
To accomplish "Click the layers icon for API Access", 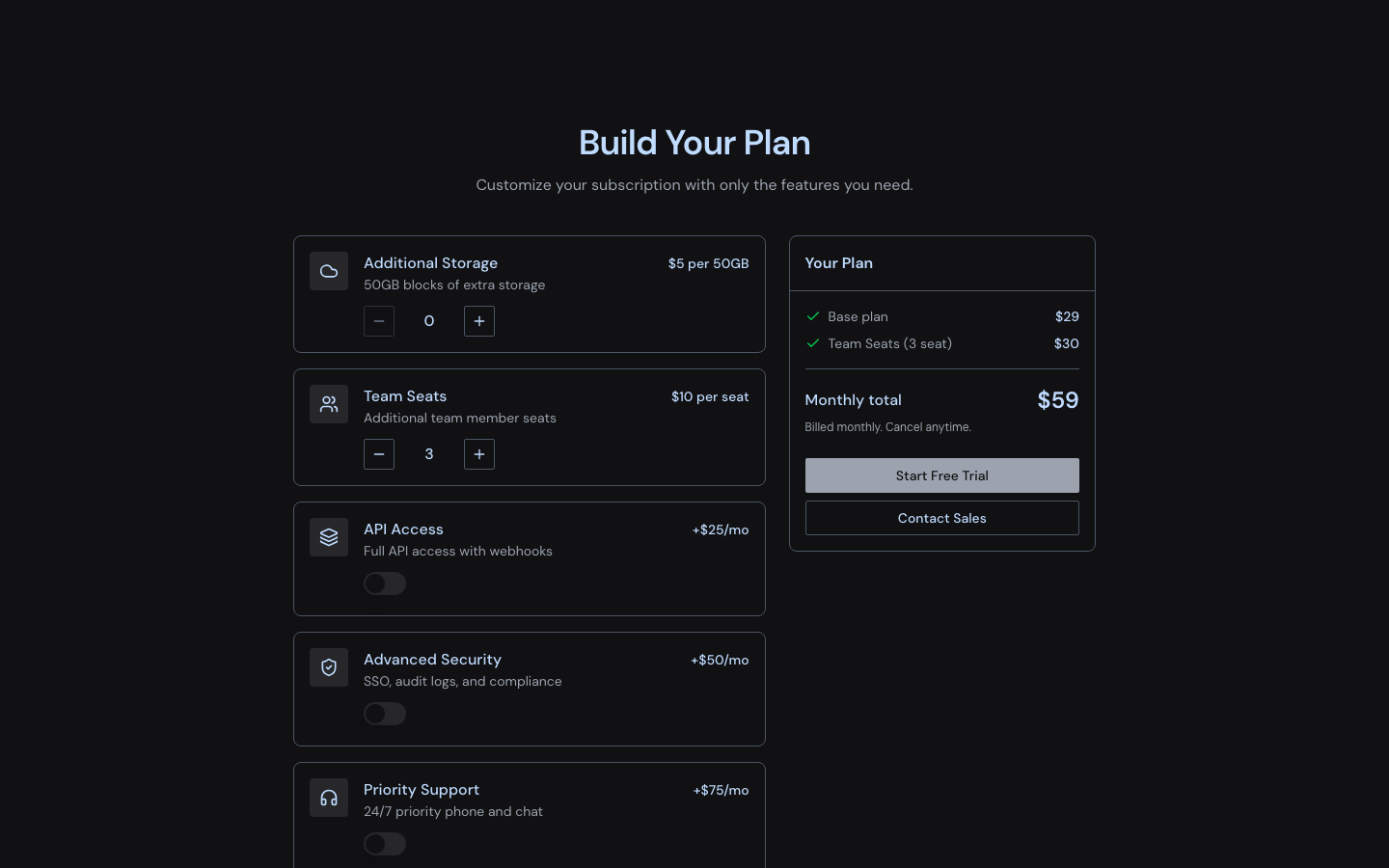I will point(329,537).
